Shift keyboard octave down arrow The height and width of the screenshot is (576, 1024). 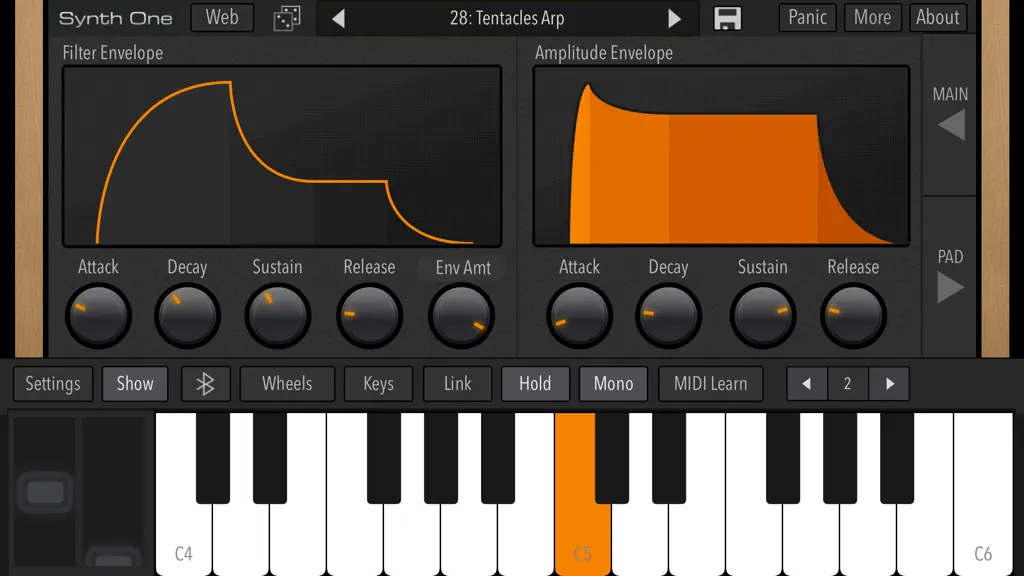pos(807,384)
